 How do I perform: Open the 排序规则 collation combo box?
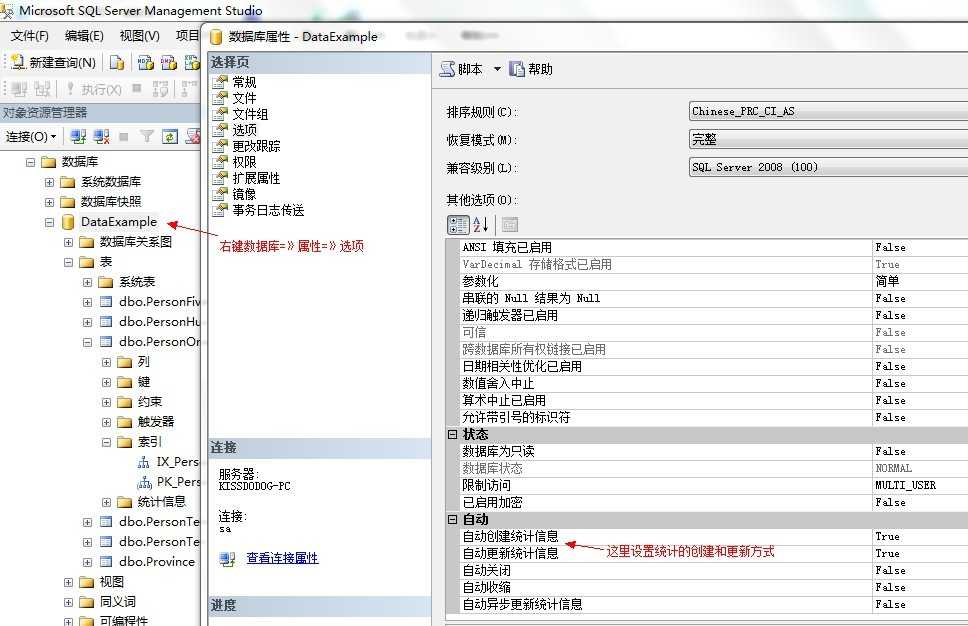(x=828, y=111)
